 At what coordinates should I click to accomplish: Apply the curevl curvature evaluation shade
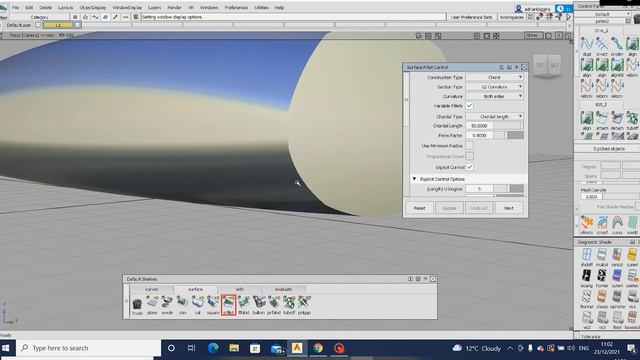click(632, 257)
